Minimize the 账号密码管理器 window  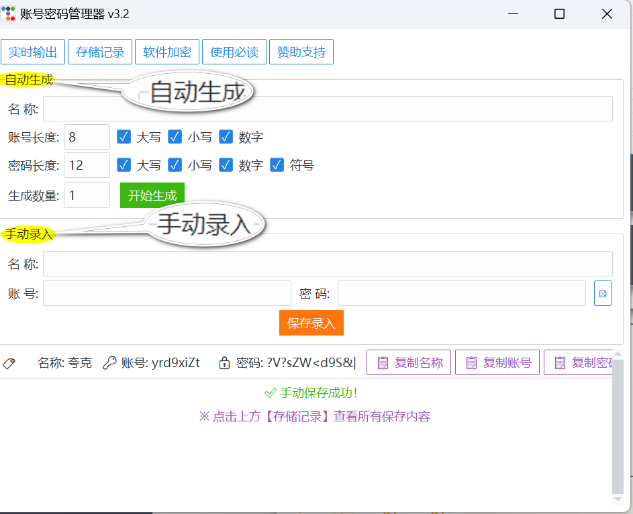click(x=513, y=14)
